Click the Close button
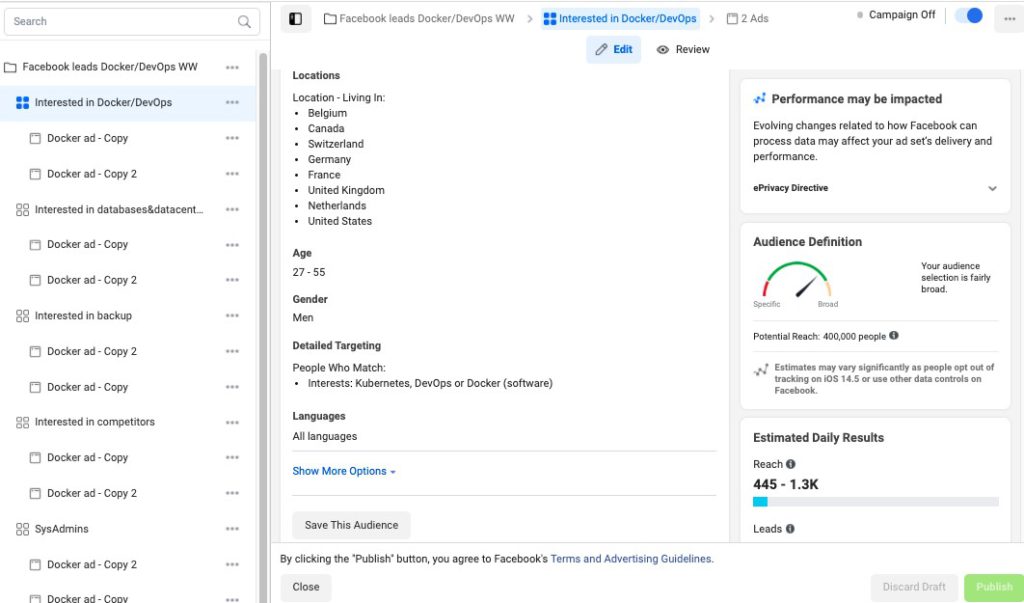This screenshot has width=1024, height=603. point(306,587)
